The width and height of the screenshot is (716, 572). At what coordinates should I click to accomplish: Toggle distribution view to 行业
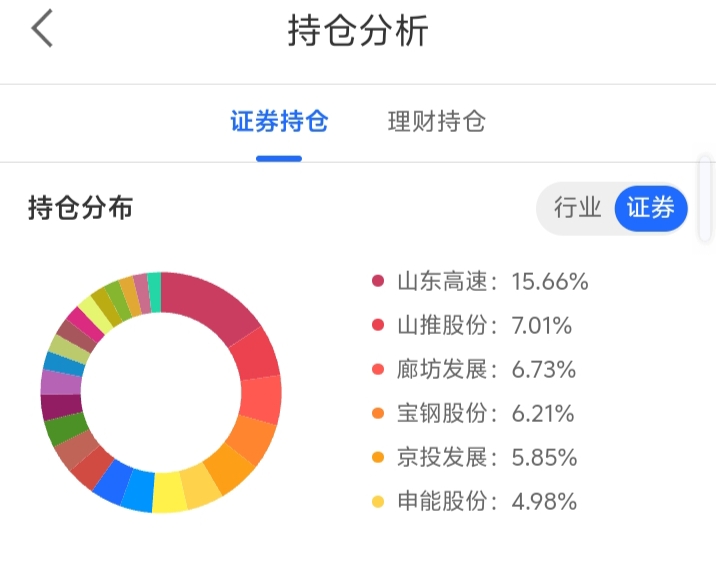pos(577,208)
